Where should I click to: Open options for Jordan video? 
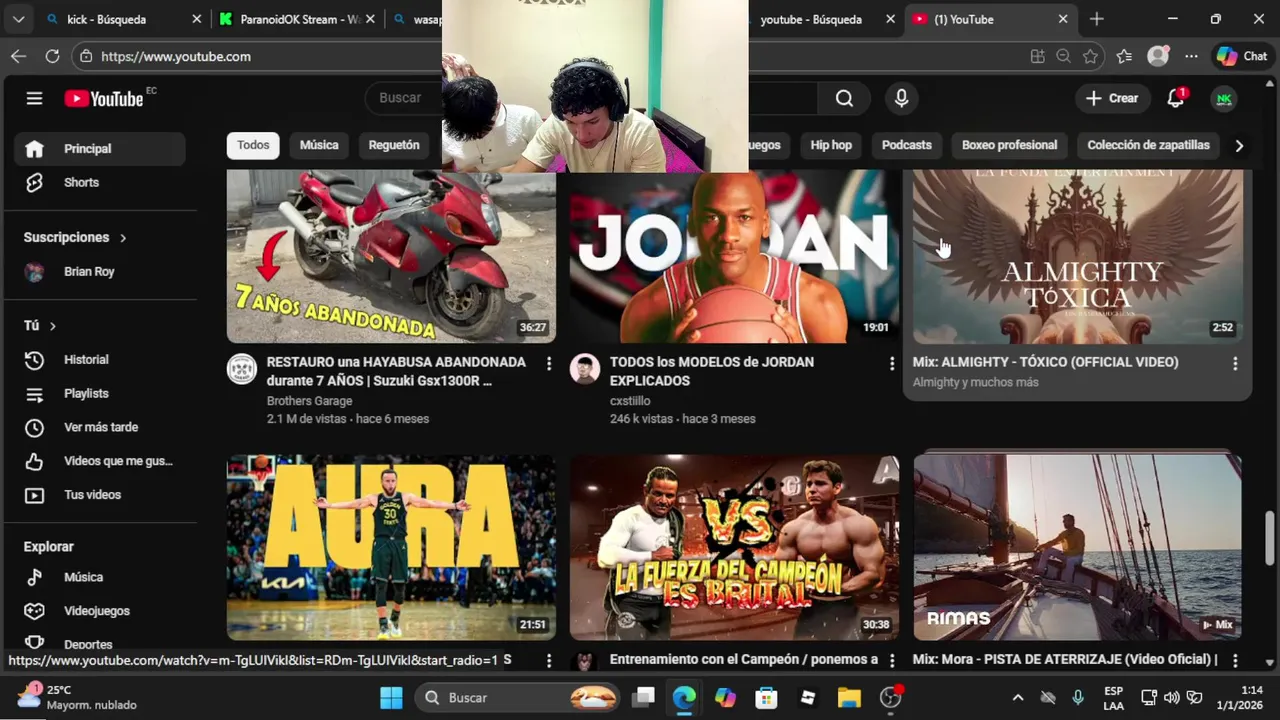[891, 364]
